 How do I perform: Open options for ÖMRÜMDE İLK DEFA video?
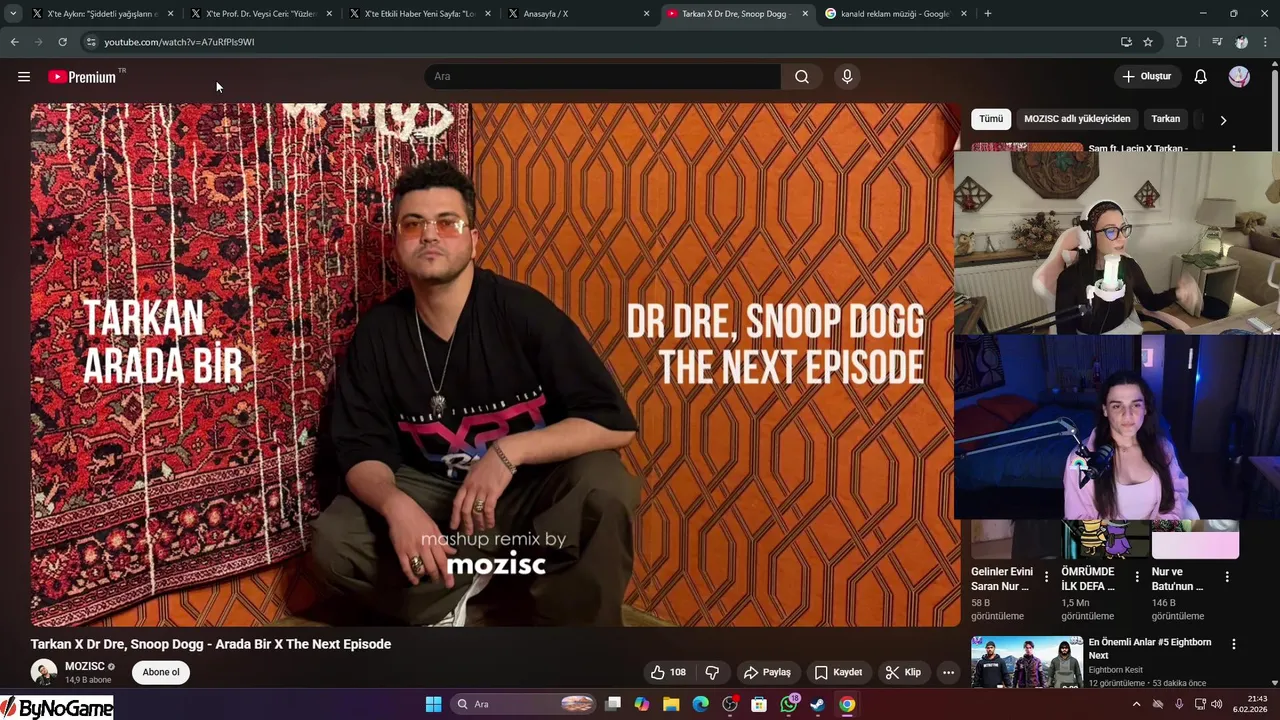[x=1137, y=577]
